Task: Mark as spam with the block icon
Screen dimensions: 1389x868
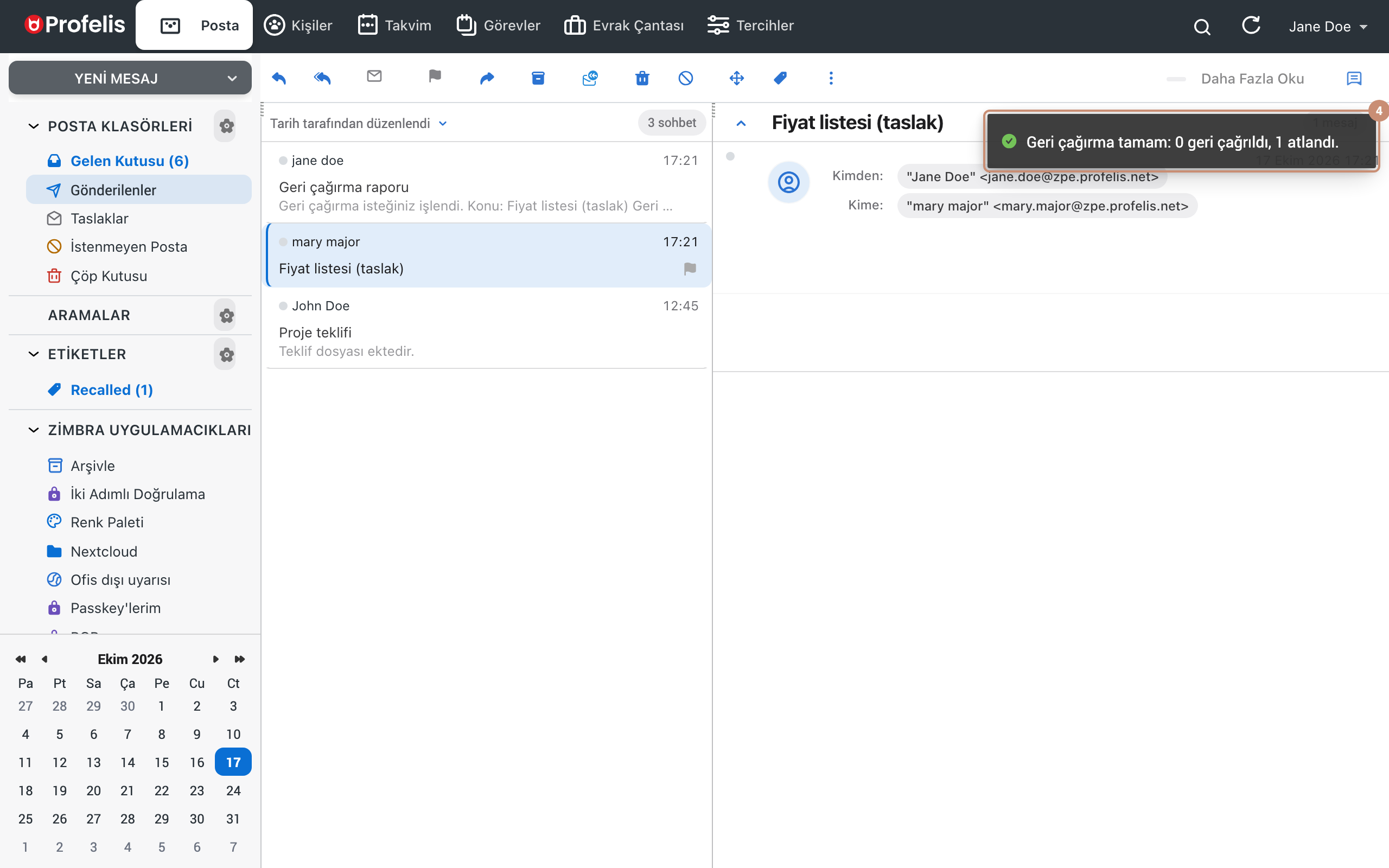Action: tap(686, 78)
